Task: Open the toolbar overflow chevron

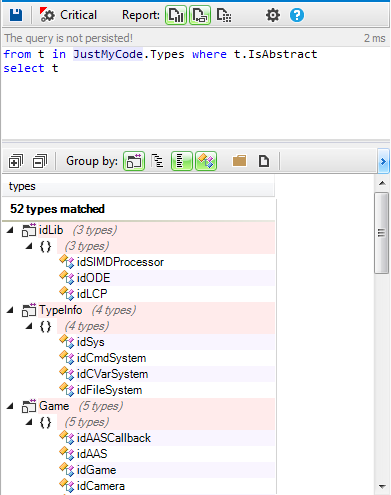Action: pos(383,162)
